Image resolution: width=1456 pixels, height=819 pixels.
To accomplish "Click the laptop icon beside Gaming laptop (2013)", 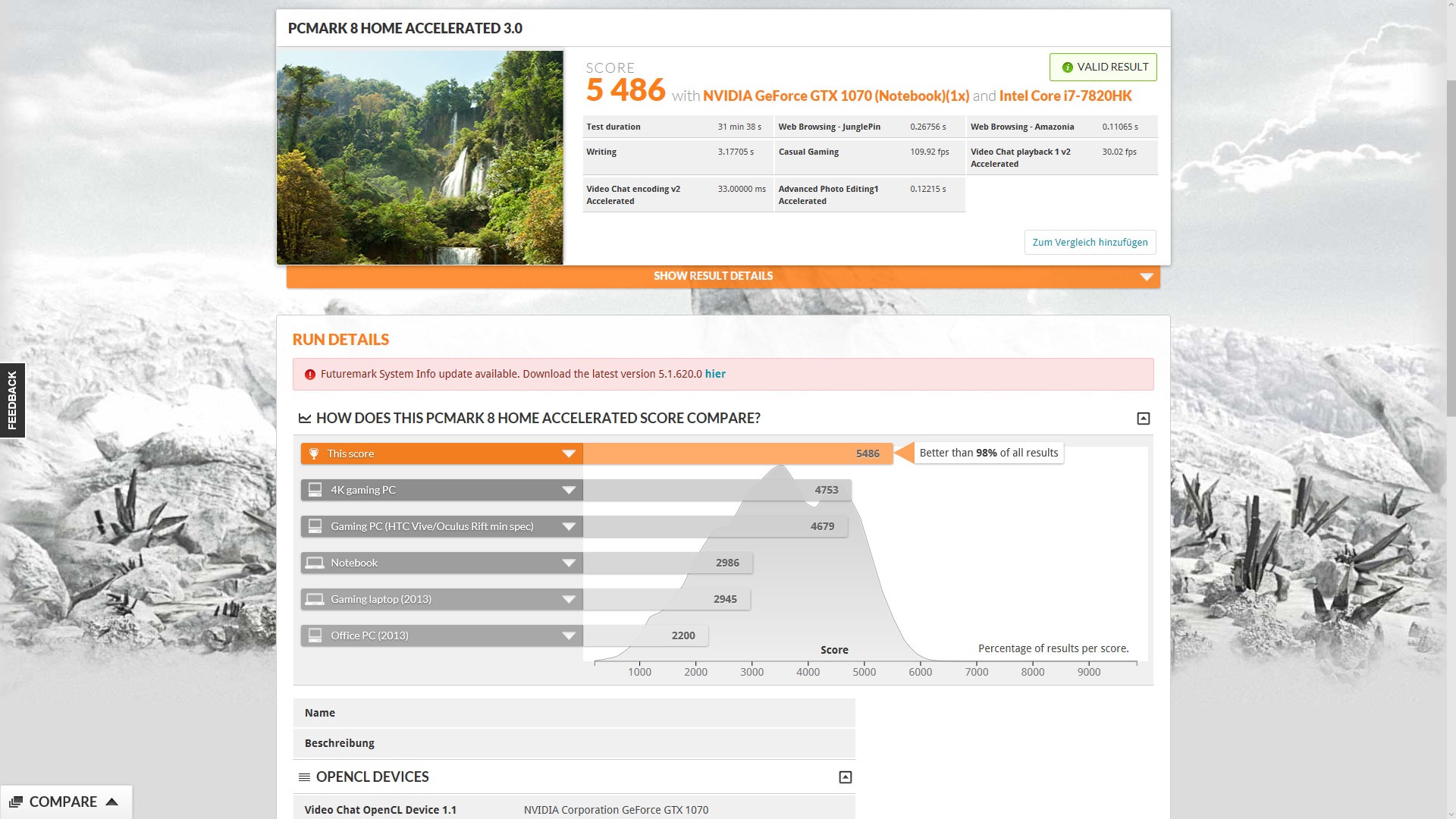I will coord(315,599).
